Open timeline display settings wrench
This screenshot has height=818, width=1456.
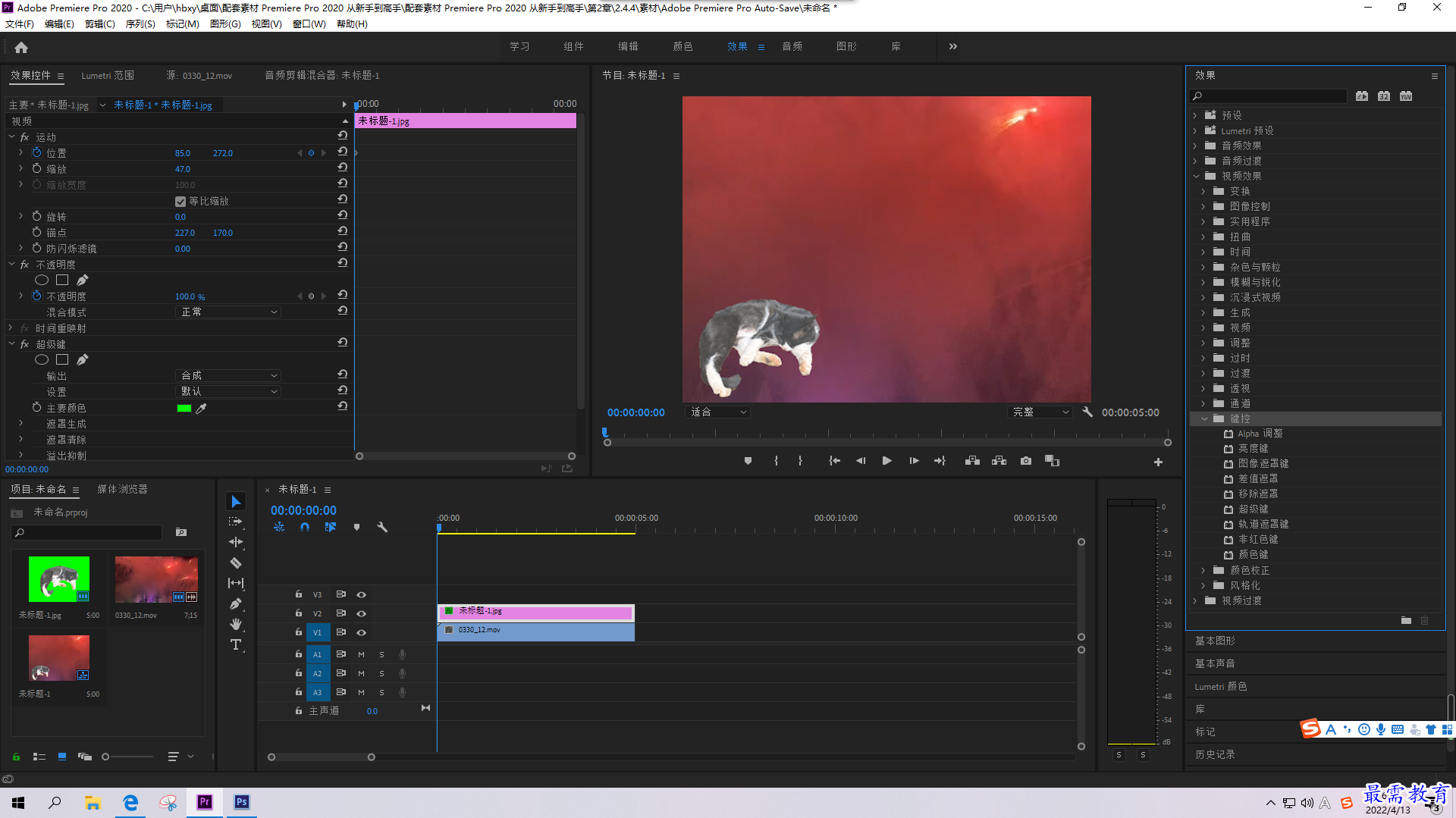click(x=382, y=527)
